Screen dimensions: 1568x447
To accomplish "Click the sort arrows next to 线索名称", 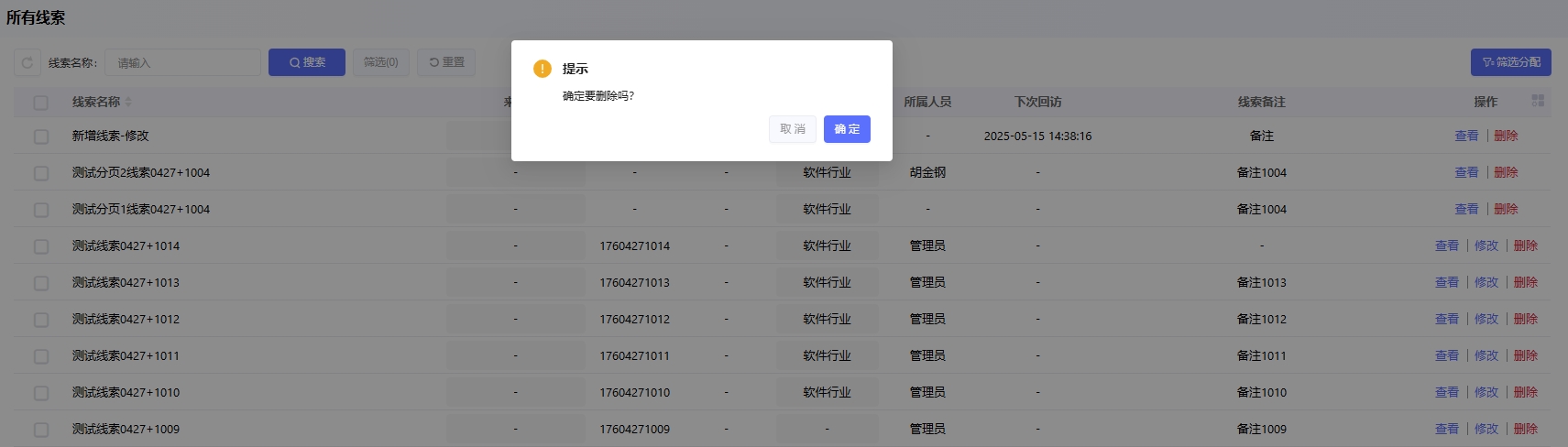I will click(x=128, y=102).
